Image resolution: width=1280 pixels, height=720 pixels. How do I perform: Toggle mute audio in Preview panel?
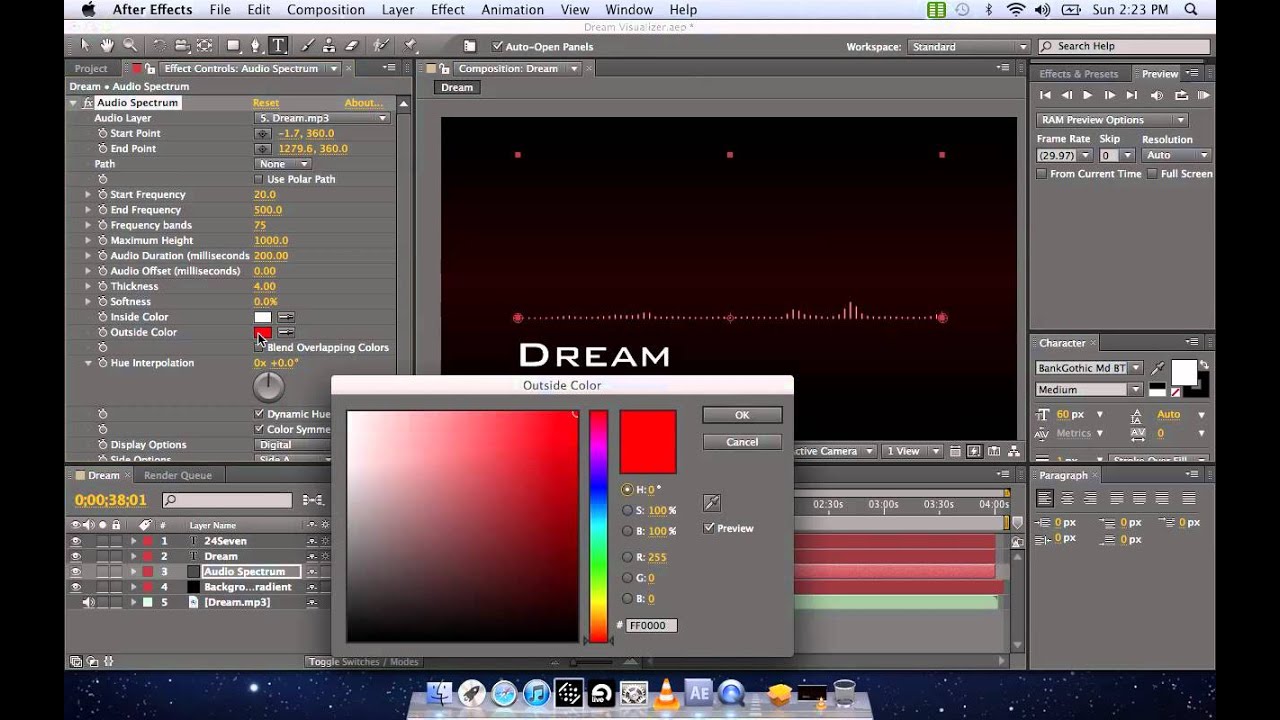pyautogui.click(x=1157, y=95)
